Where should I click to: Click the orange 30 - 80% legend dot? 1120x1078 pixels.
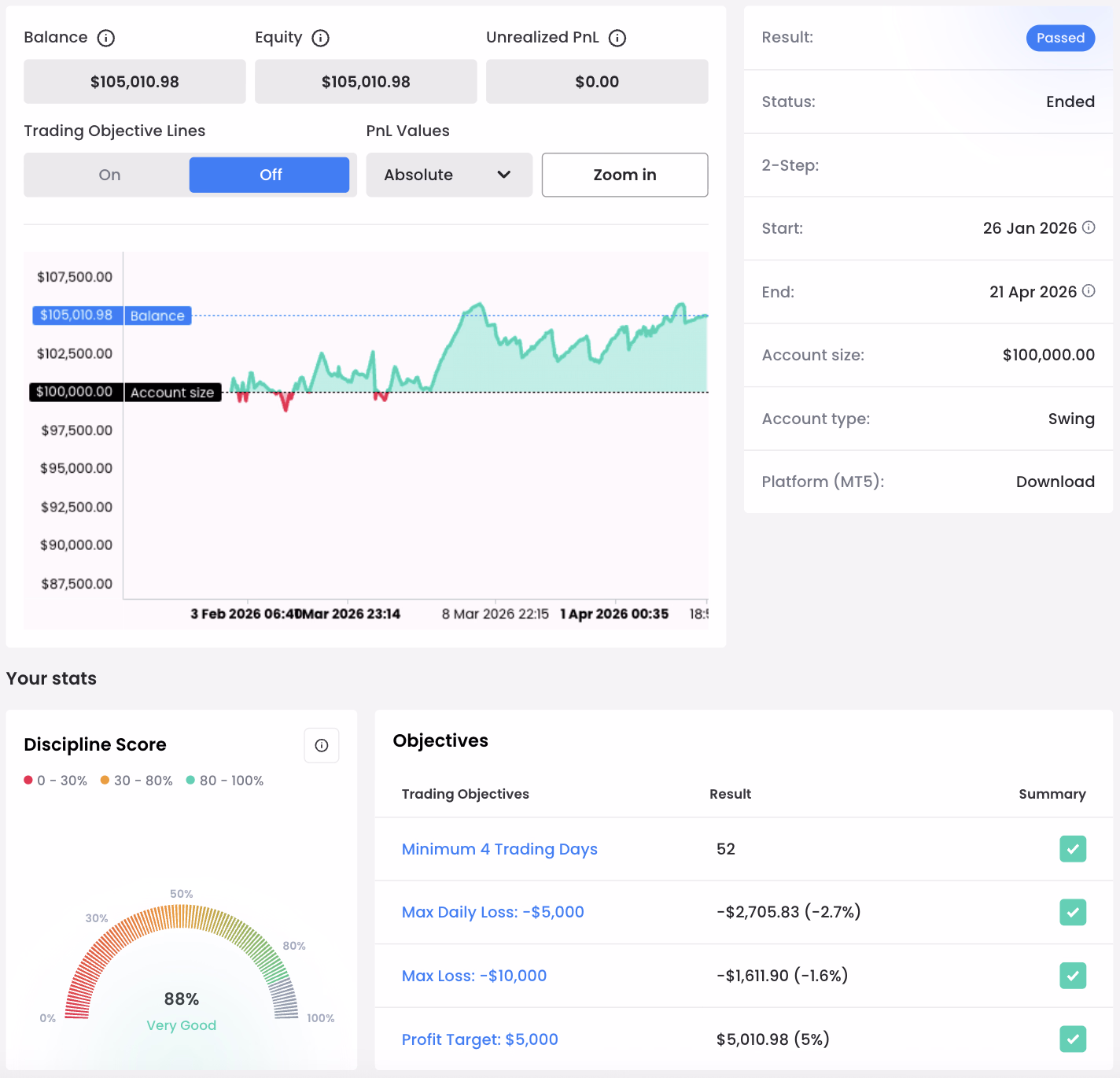pyautogui.click(x=105, y=780)
